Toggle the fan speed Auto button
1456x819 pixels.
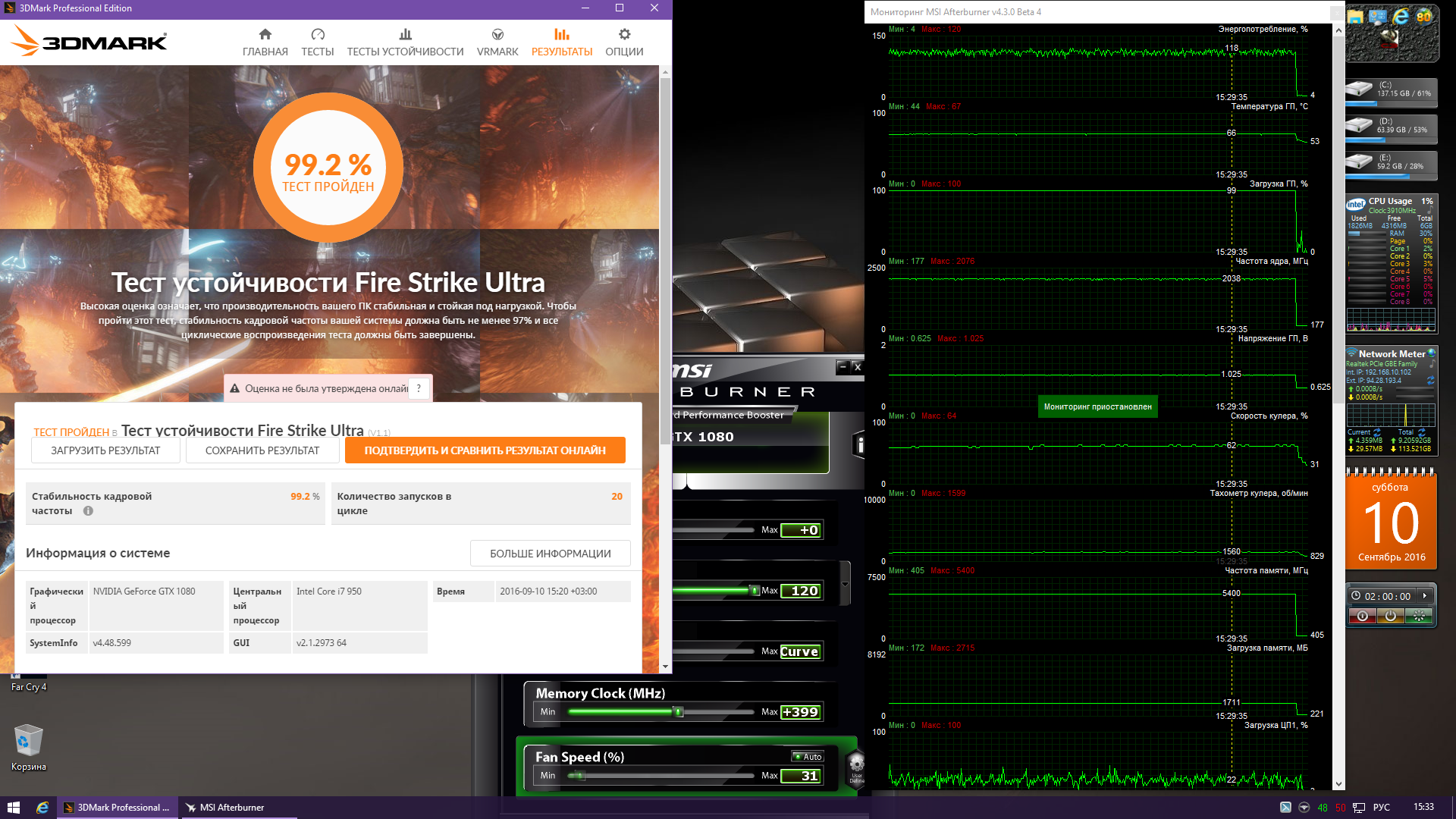tap(808, 757)
